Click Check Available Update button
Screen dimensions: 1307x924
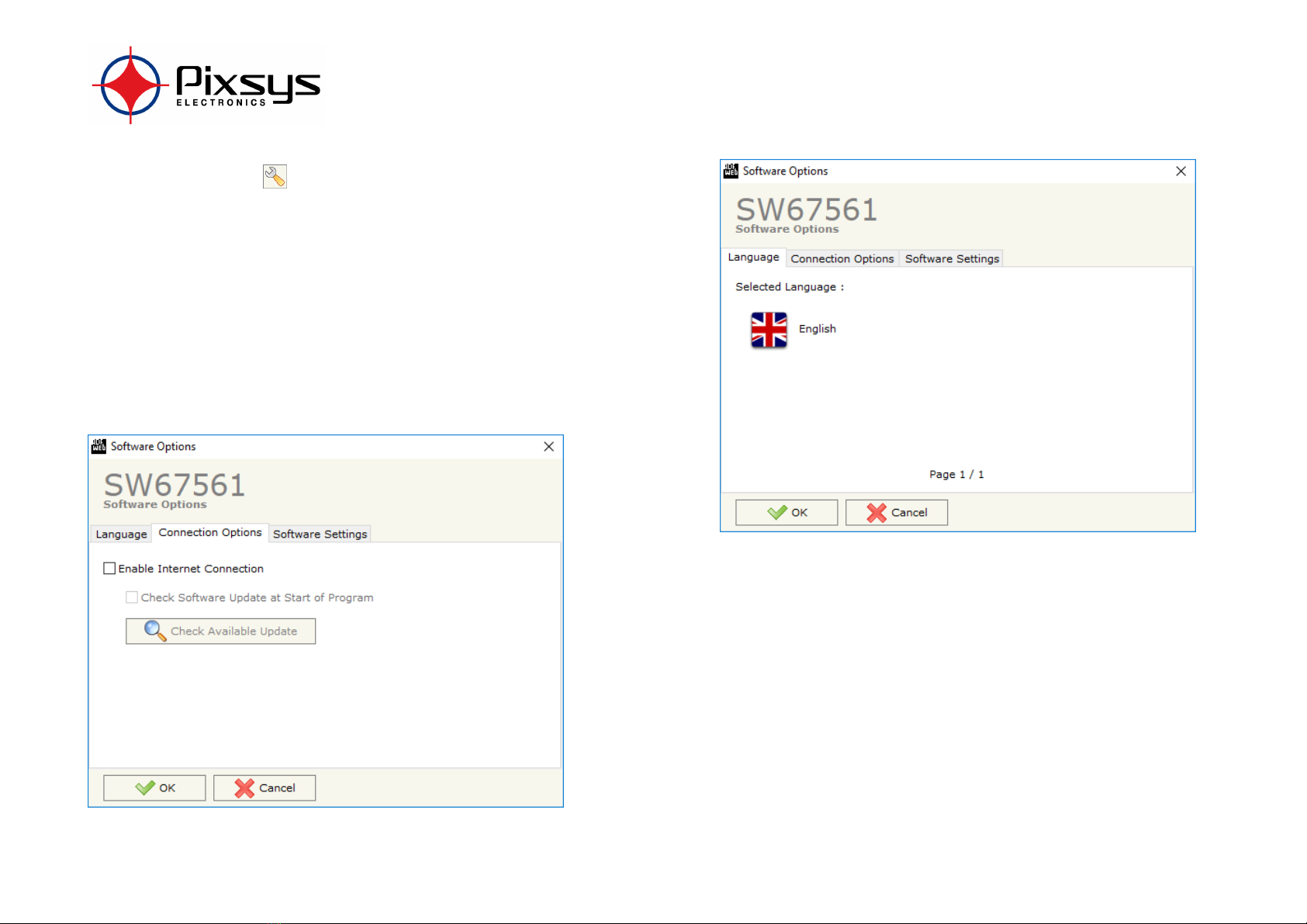220,631
